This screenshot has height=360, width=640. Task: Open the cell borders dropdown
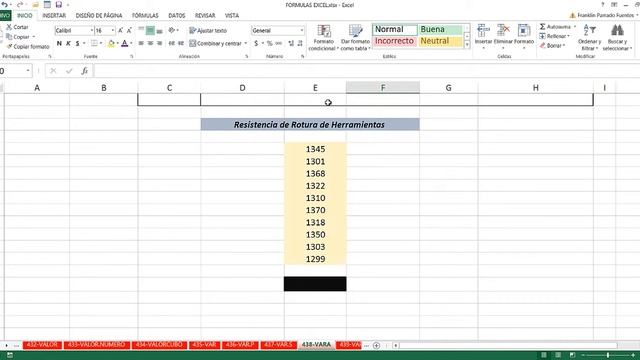coord(100,43)
